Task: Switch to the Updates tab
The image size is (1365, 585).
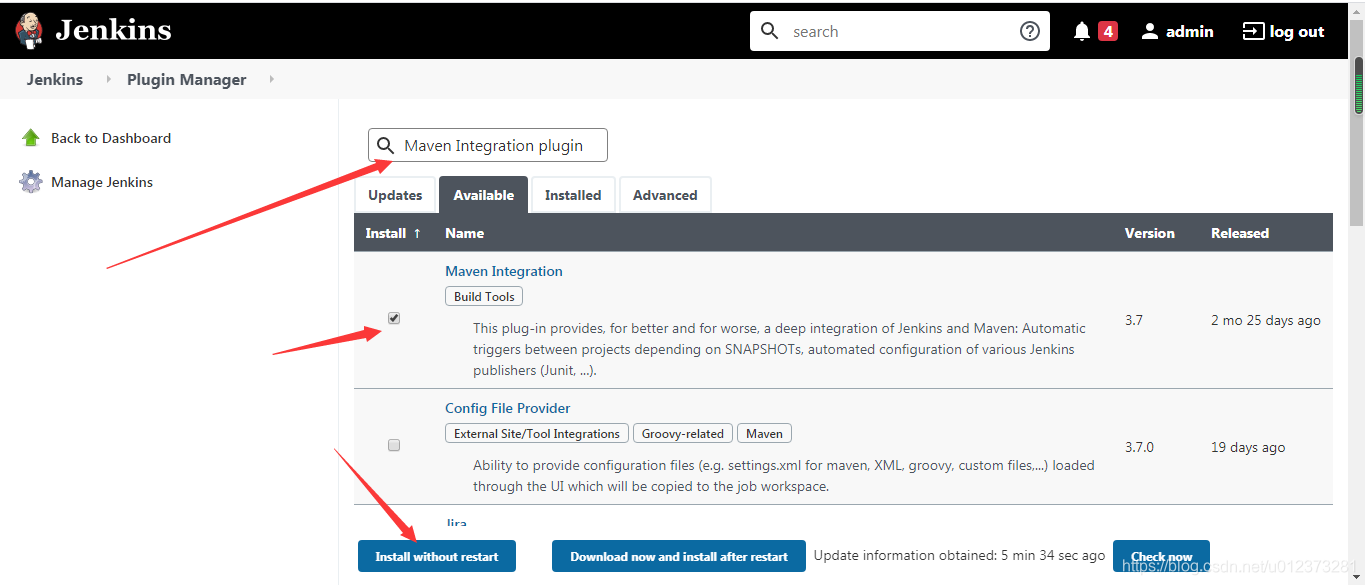Action: pos(395,195)
